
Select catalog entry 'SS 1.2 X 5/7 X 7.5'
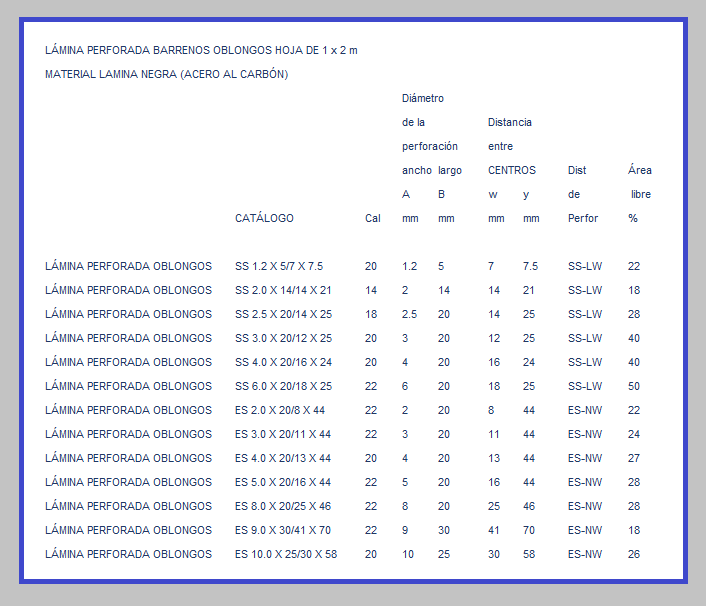pos(279,266)
